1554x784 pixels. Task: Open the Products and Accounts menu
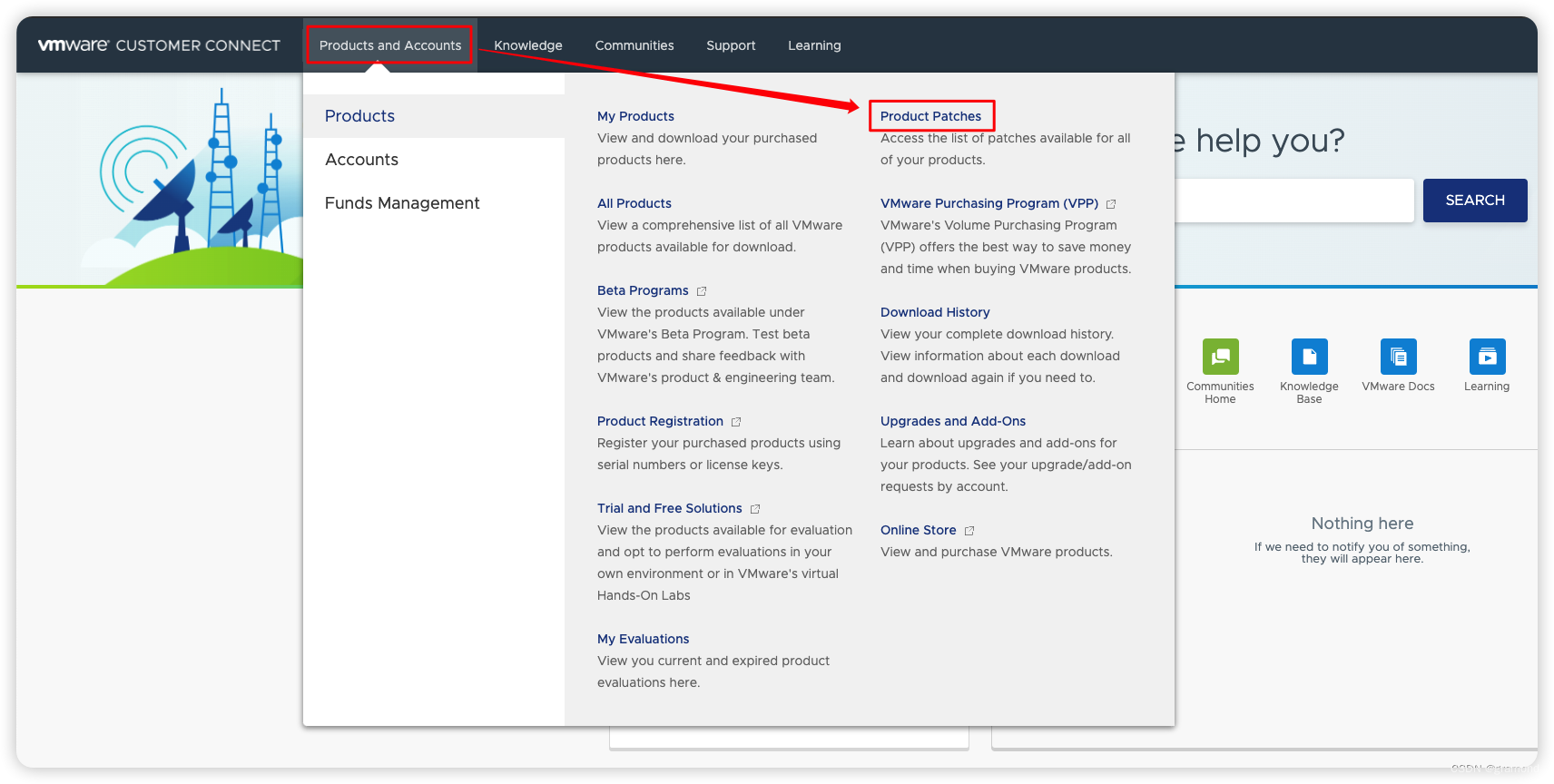coord(390,45)
